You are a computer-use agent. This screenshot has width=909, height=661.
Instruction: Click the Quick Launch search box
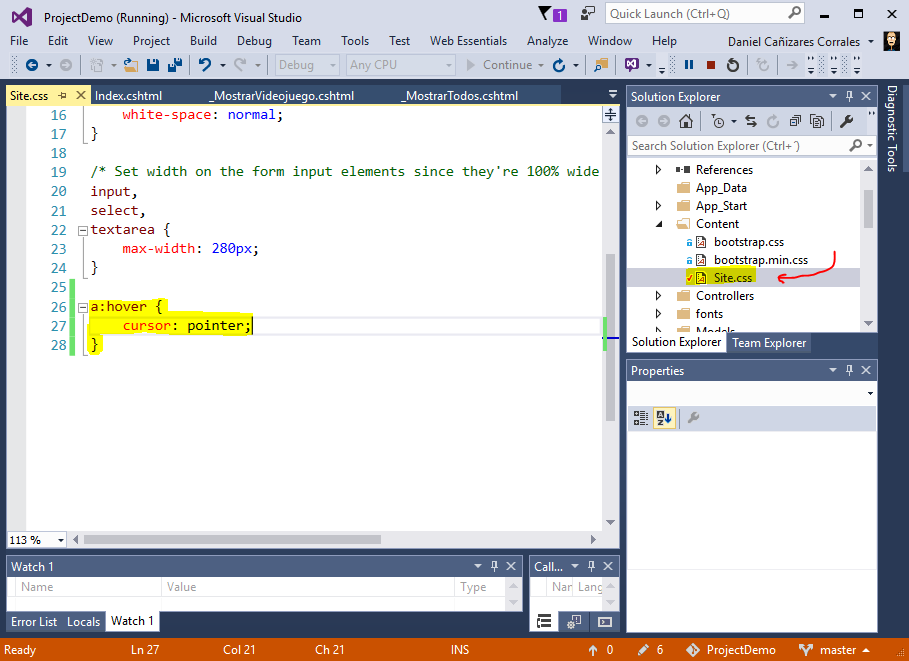[x=704, y=14]
